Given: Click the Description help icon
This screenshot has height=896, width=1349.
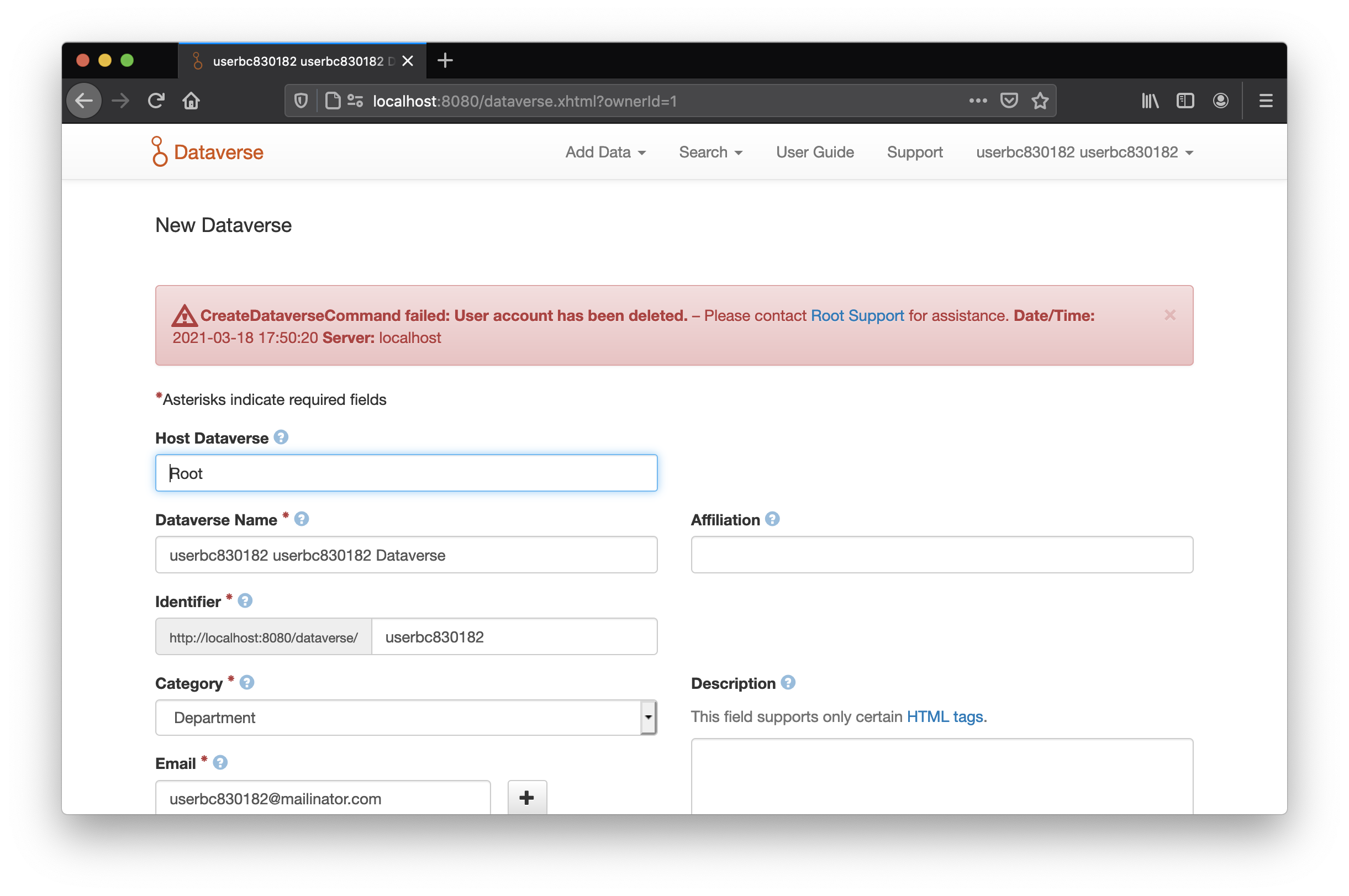Looking at the screenshot, I should (x=788, y=682).
